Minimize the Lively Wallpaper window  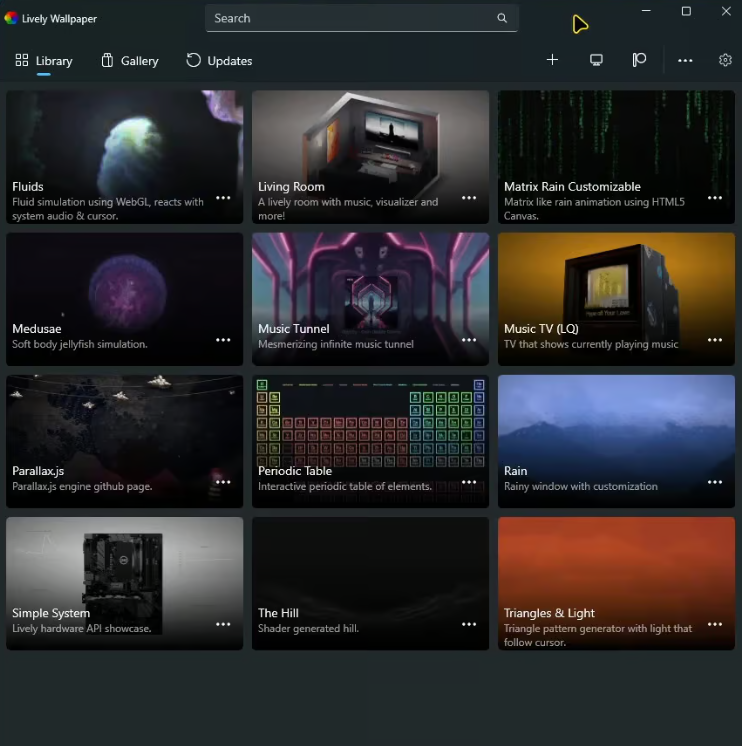646,11
